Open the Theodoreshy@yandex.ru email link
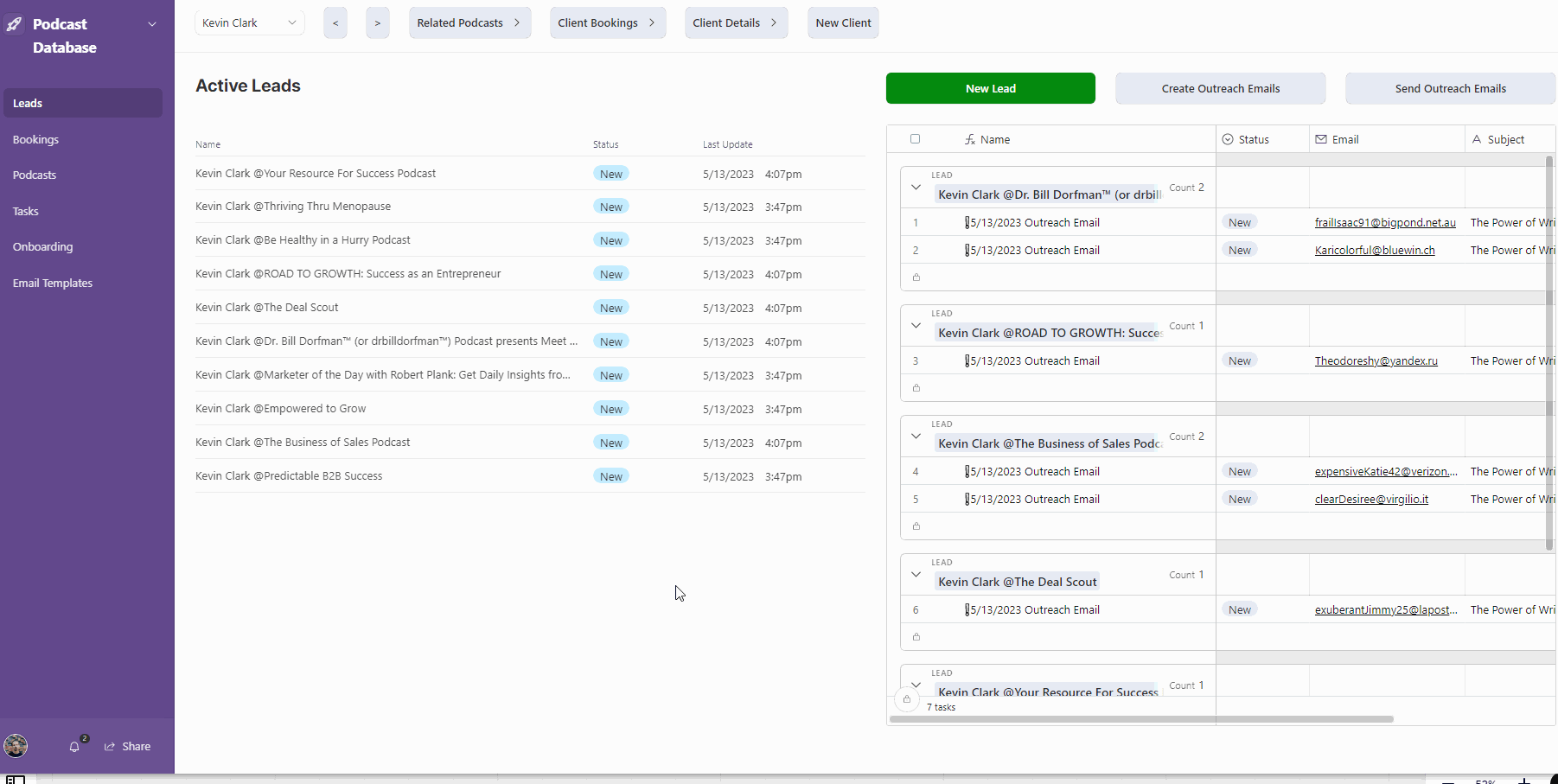The height and width of the screenshot is (784, 1558). [1376, 360]
